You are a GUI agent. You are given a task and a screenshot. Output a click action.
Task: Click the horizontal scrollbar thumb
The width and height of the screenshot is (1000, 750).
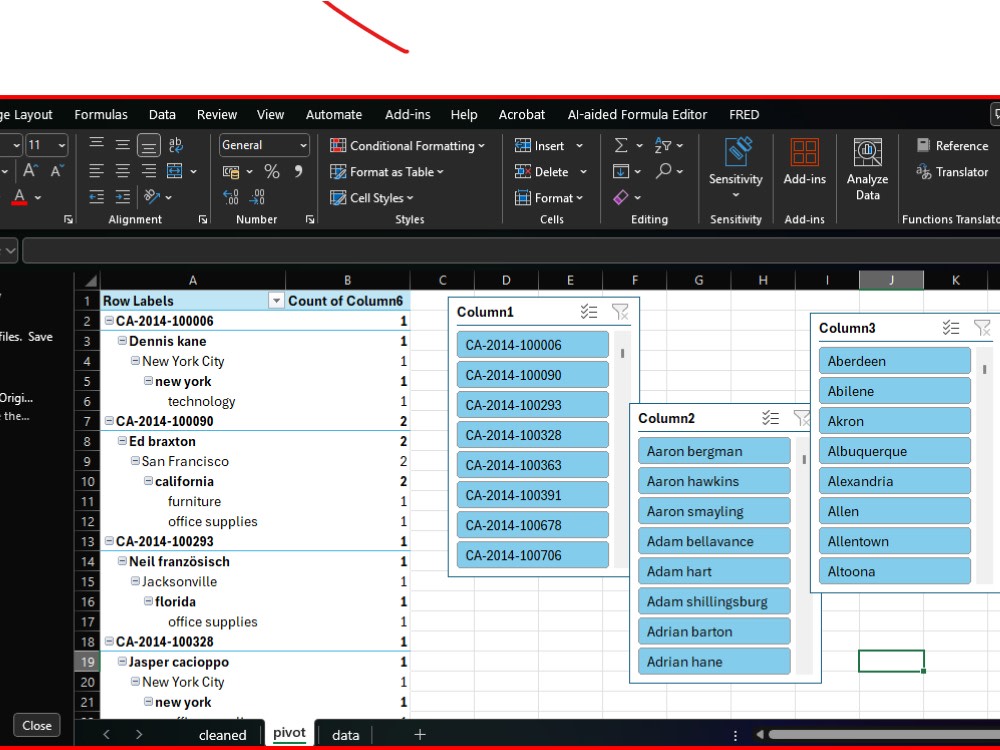tap(884, 735)
